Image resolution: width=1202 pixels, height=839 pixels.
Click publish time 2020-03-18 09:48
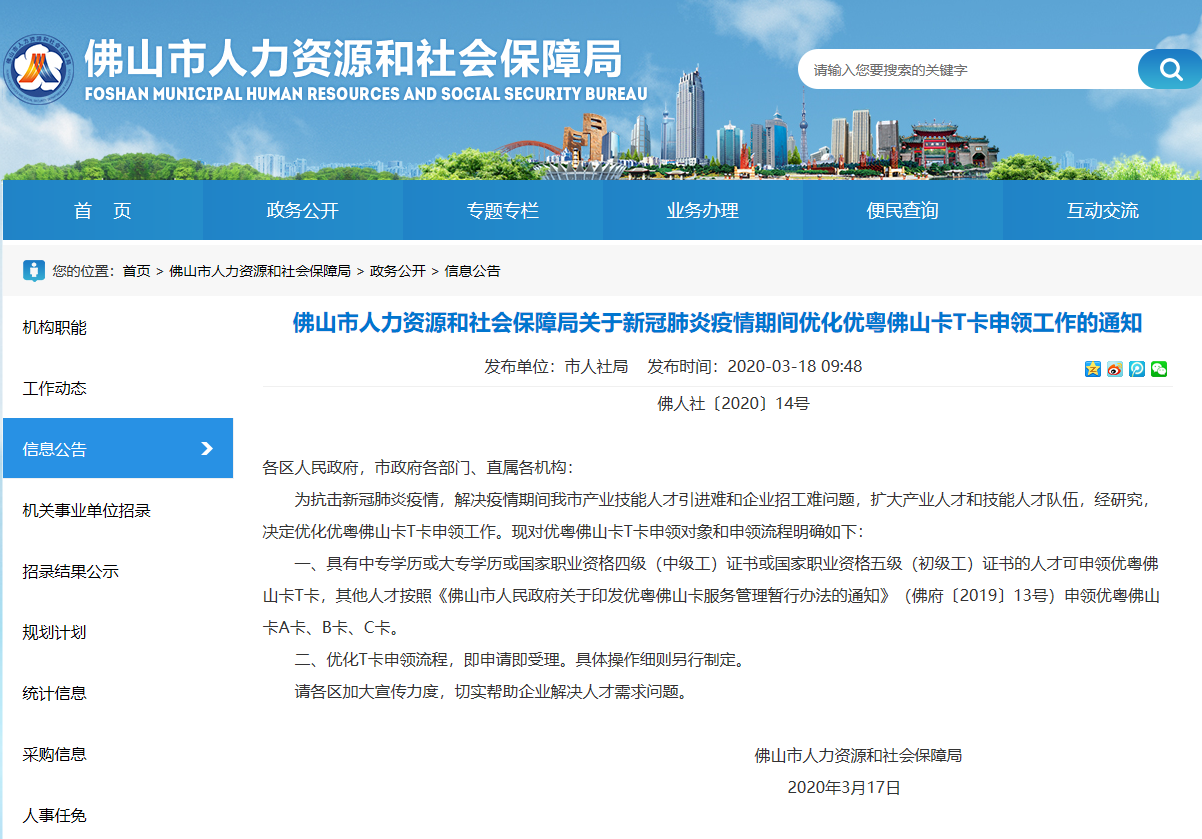[794, 367]
